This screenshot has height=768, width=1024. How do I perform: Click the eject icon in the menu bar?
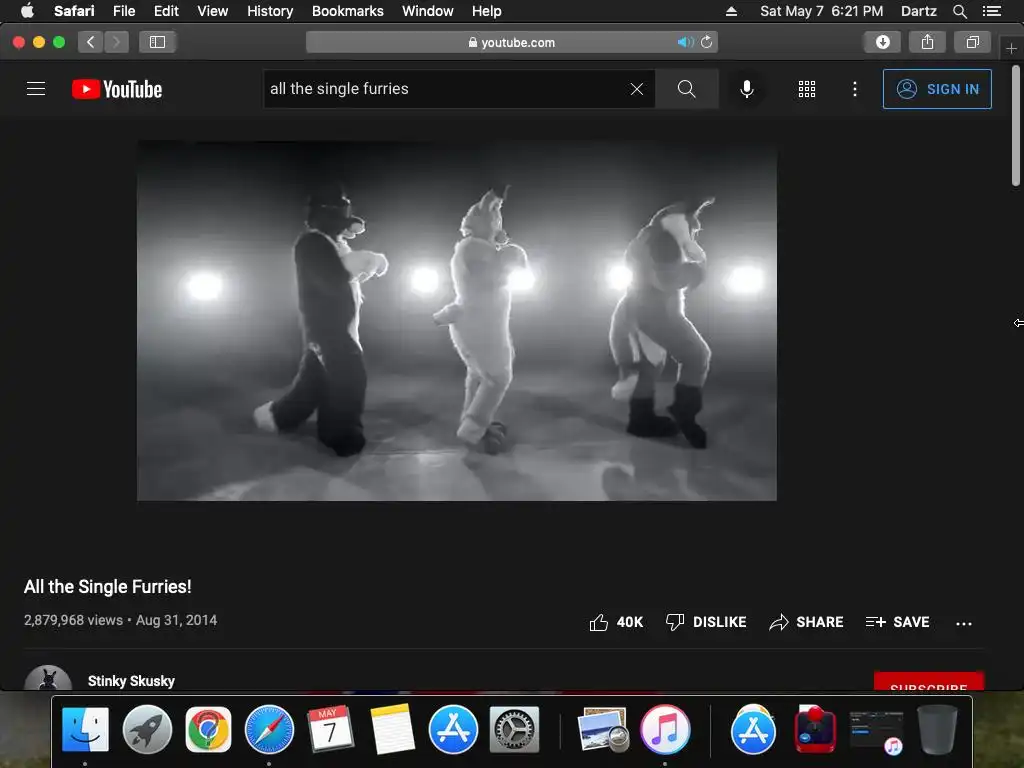pyautogui.click(x=731, y=11)
